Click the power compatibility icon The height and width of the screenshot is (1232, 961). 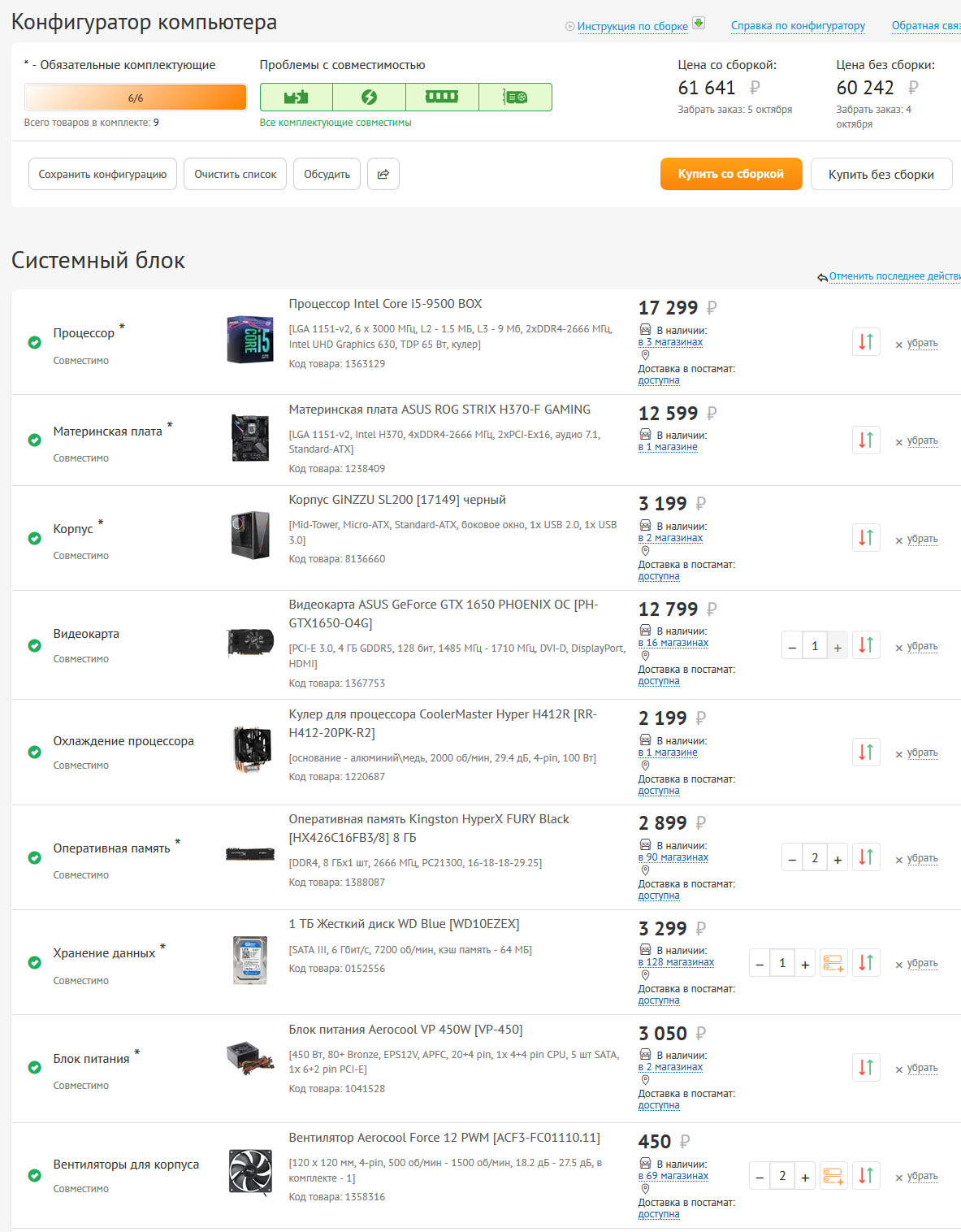click(369, 97)
